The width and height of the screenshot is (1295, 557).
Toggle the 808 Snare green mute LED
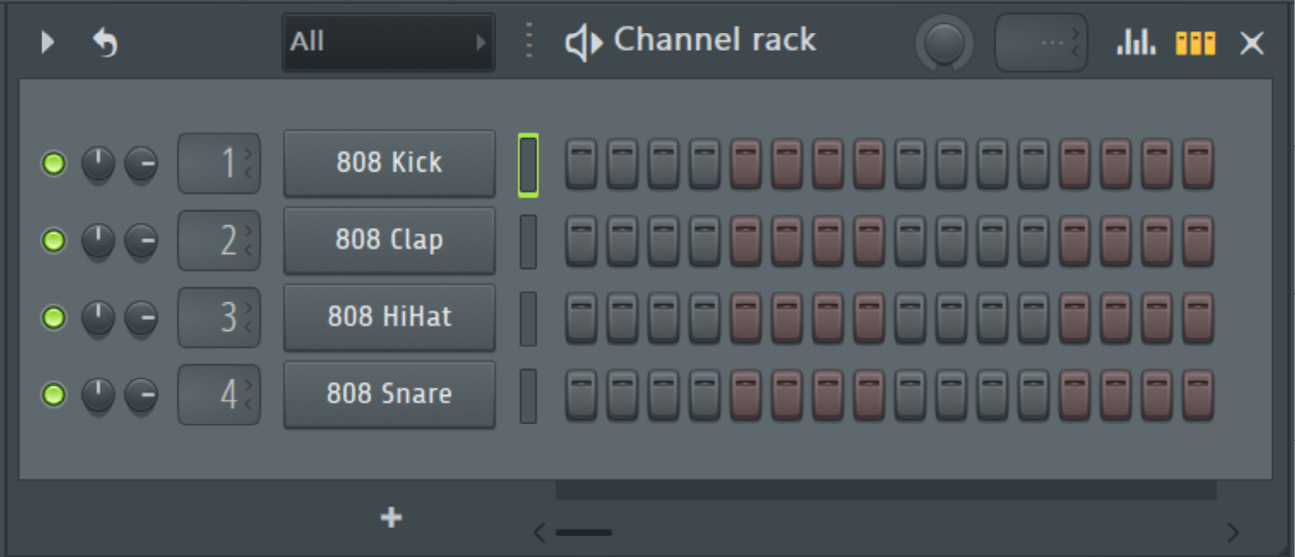53,394
